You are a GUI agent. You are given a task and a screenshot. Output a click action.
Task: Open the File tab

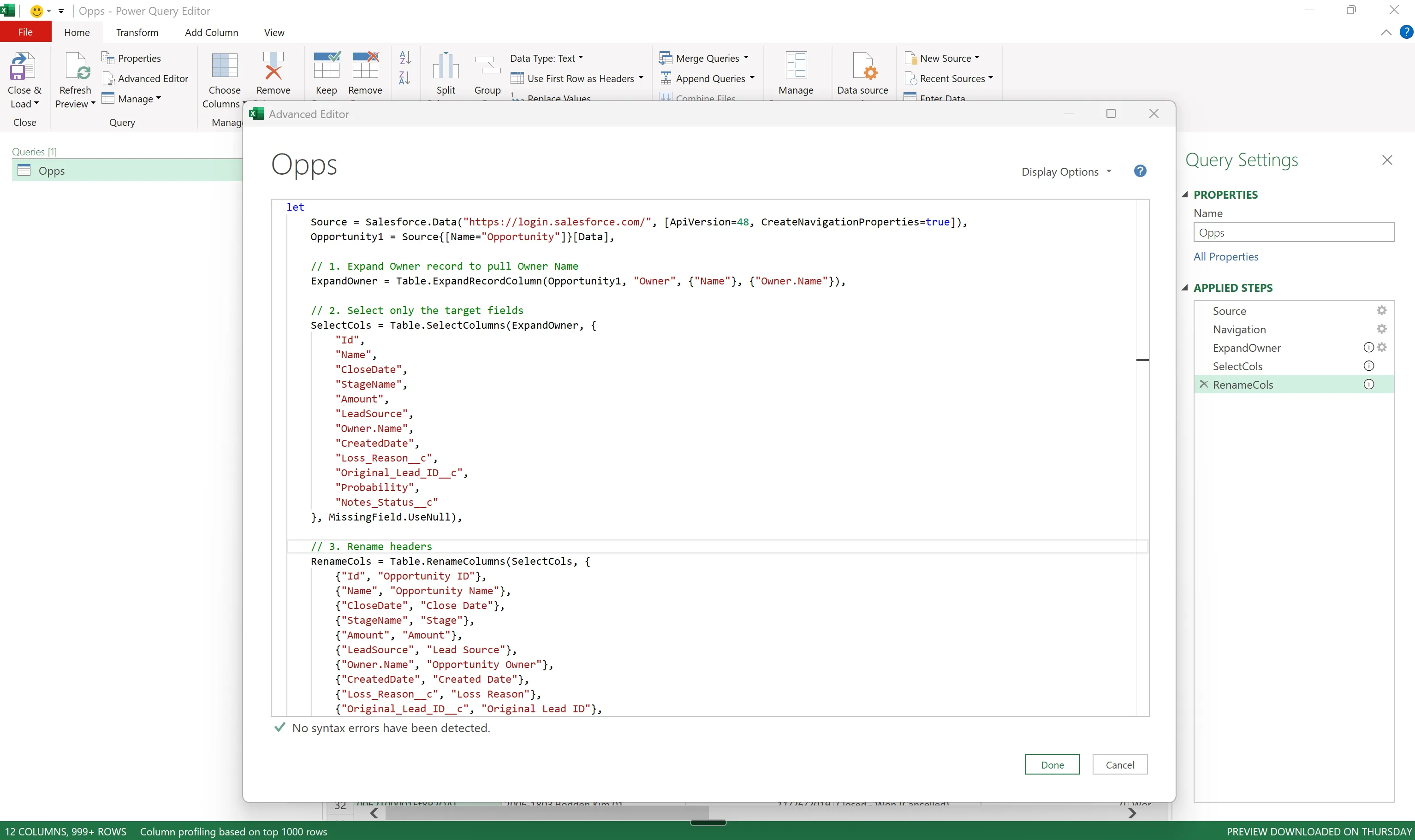25,32
